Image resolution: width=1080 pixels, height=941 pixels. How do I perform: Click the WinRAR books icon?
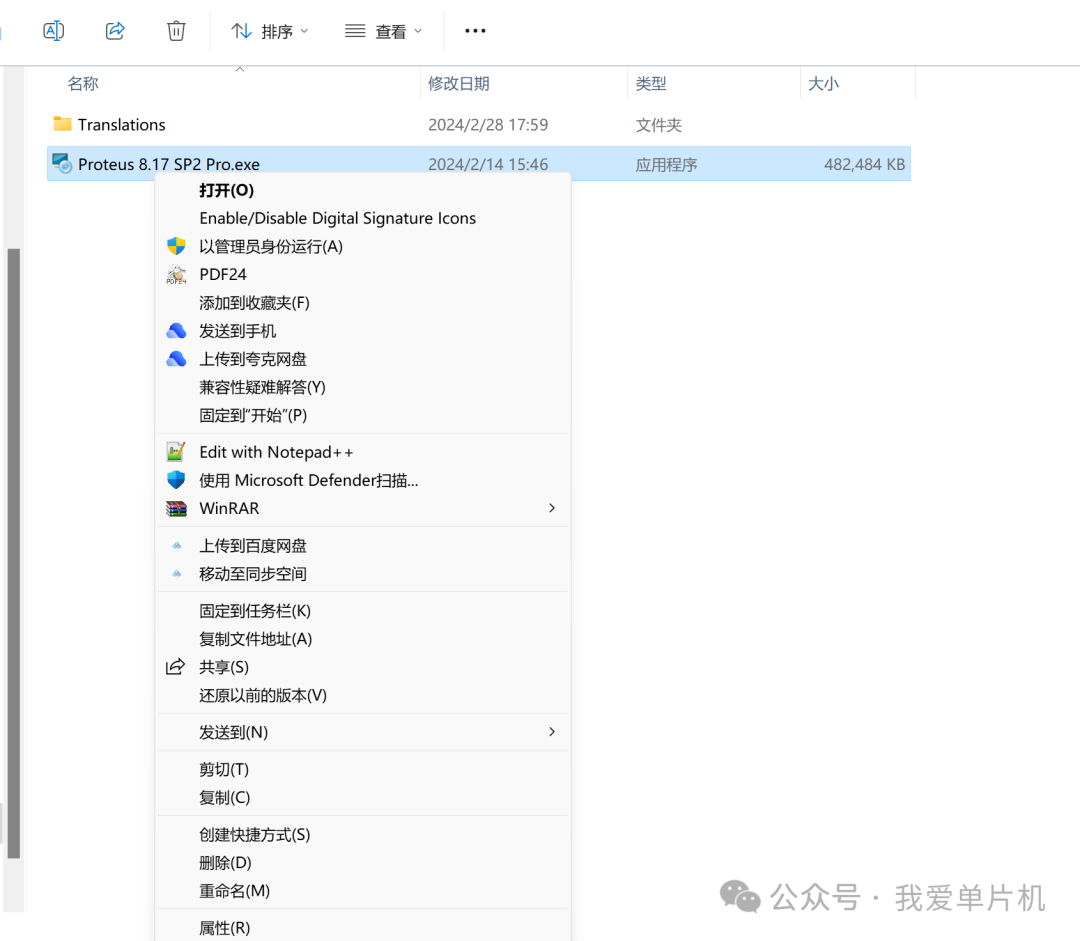(176, 508)
